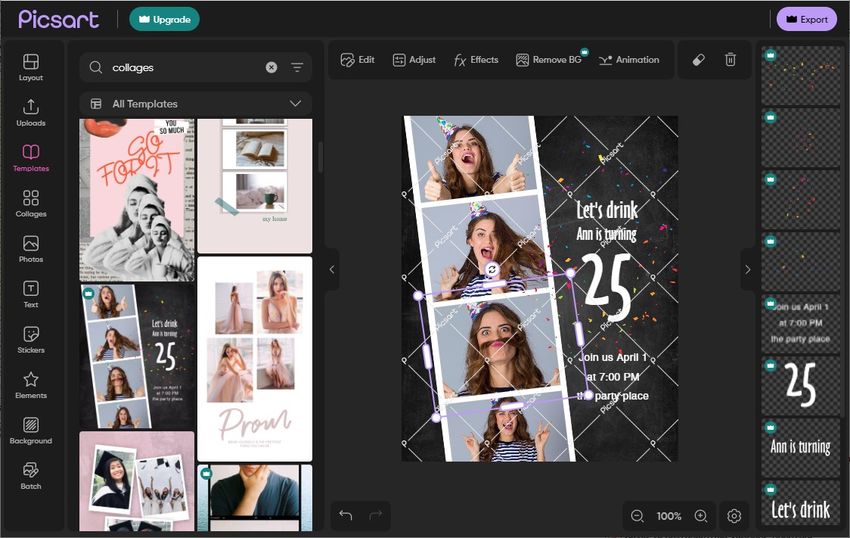Click the eraser tool icon
The image size is (850, 538).
click(698, 60)
